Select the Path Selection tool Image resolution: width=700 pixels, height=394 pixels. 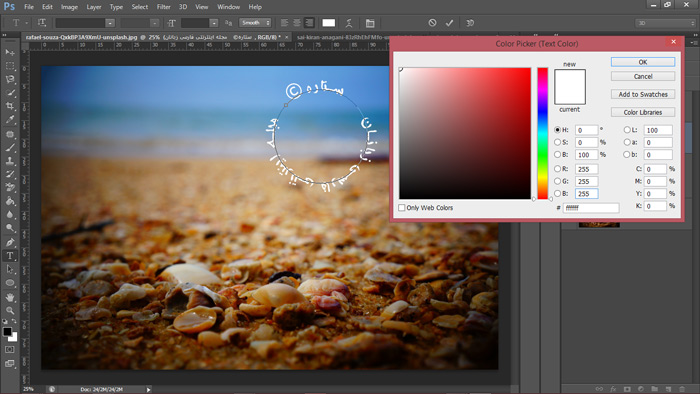10,269
